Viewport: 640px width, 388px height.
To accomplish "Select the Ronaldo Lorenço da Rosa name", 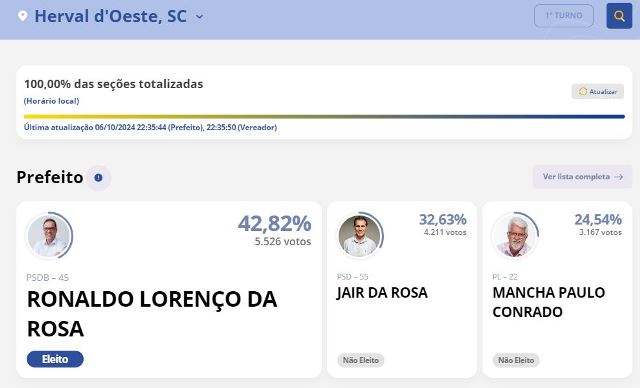I will coord(152,314).
